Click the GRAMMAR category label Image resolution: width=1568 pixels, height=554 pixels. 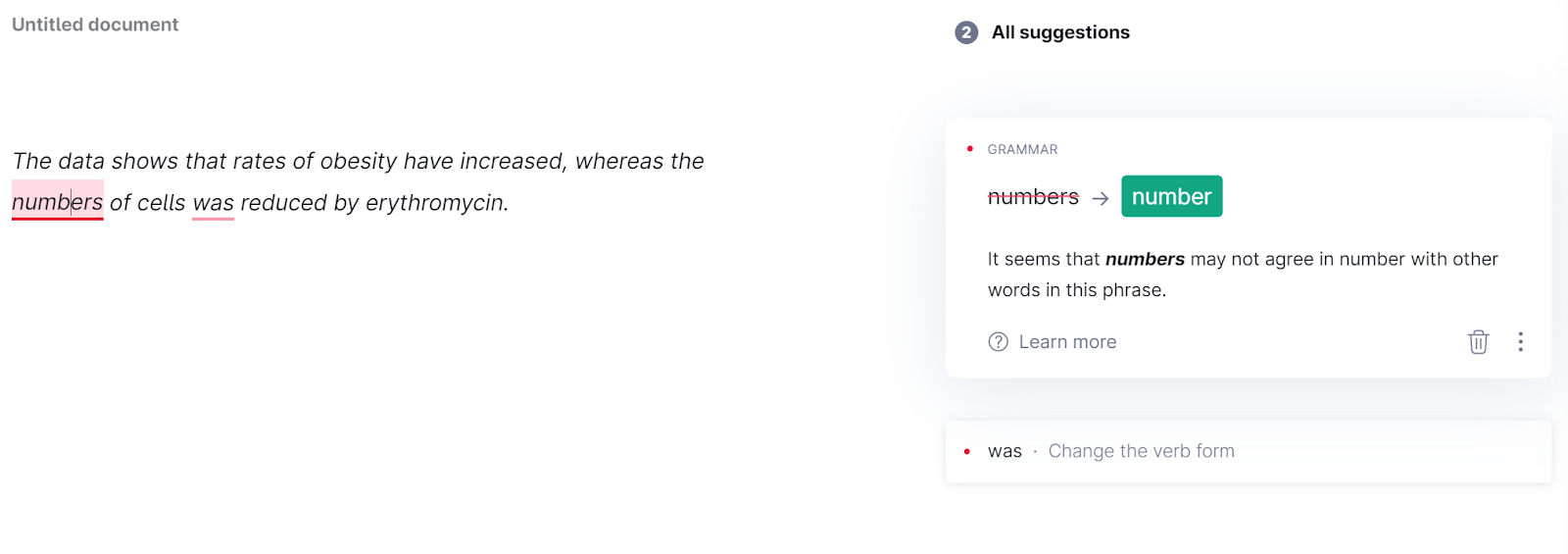click(x=1022, y=149)
